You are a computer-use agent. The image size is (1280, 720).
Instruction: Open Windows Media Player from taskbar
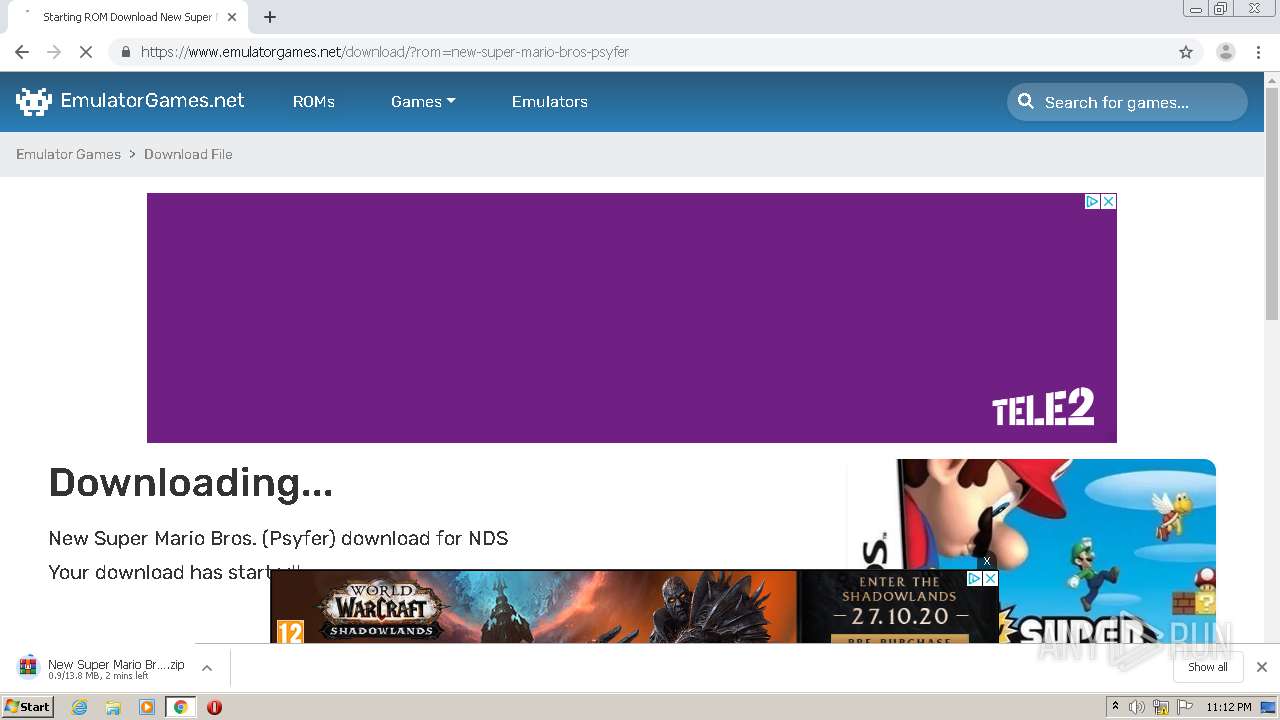147,707
